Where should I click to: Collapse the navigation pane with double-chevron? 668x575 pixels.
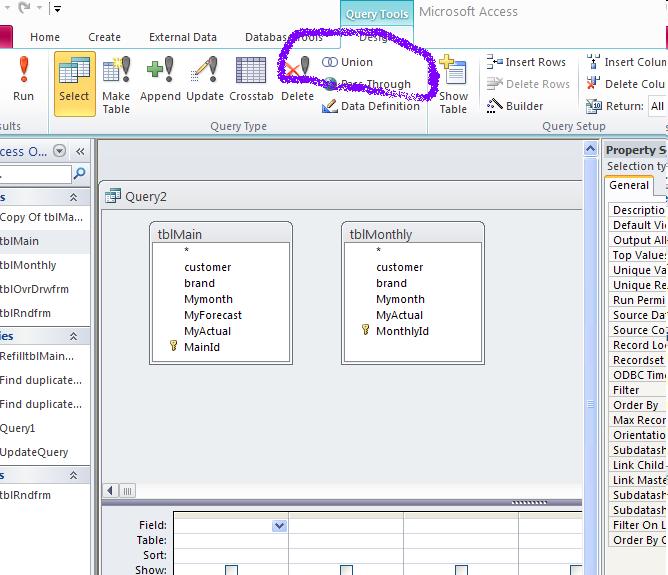pyautogui.click(x=80, y=151)
